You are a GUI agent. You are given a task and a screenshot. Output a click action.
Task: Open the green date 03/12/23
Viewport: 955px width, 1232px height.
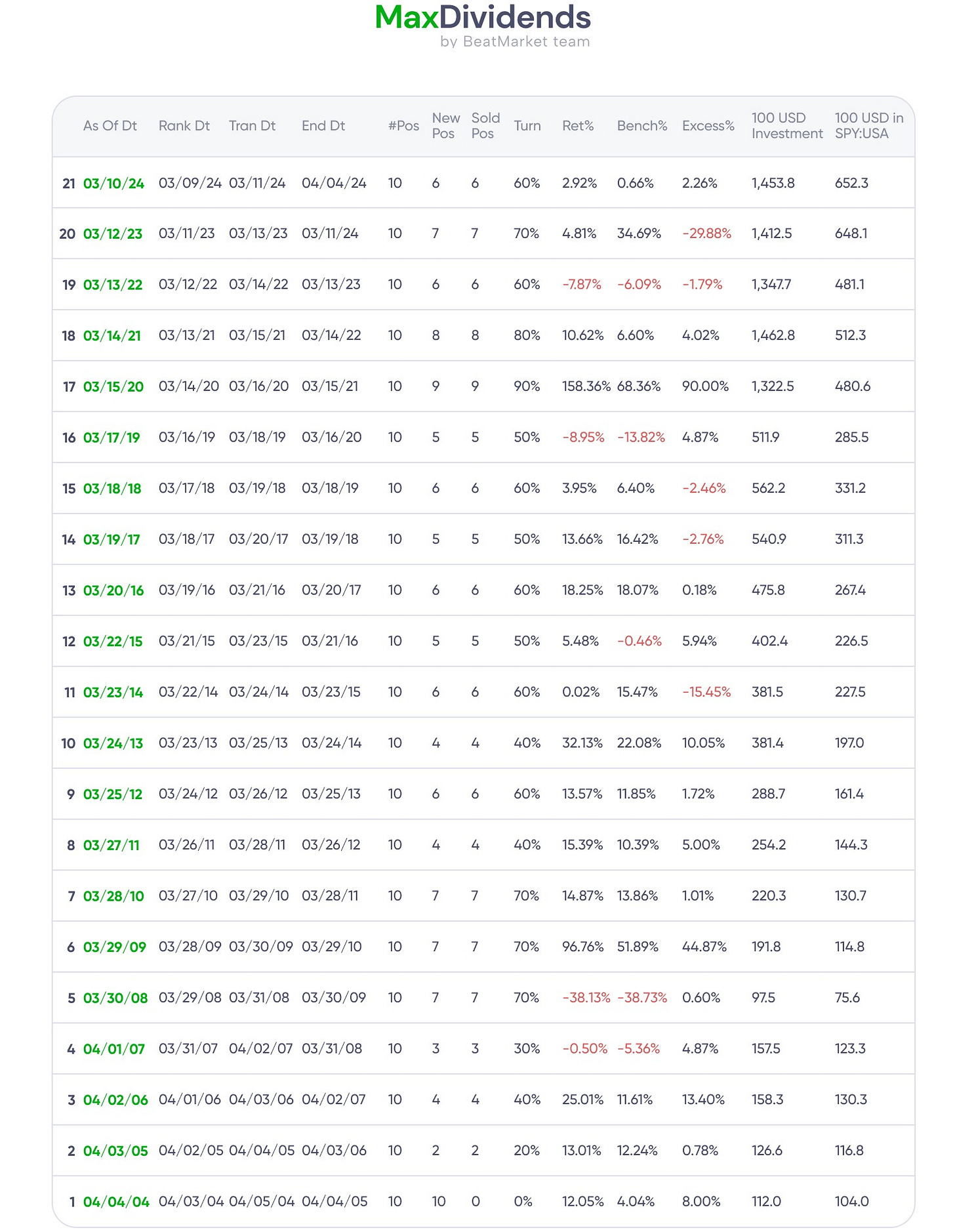113,234
